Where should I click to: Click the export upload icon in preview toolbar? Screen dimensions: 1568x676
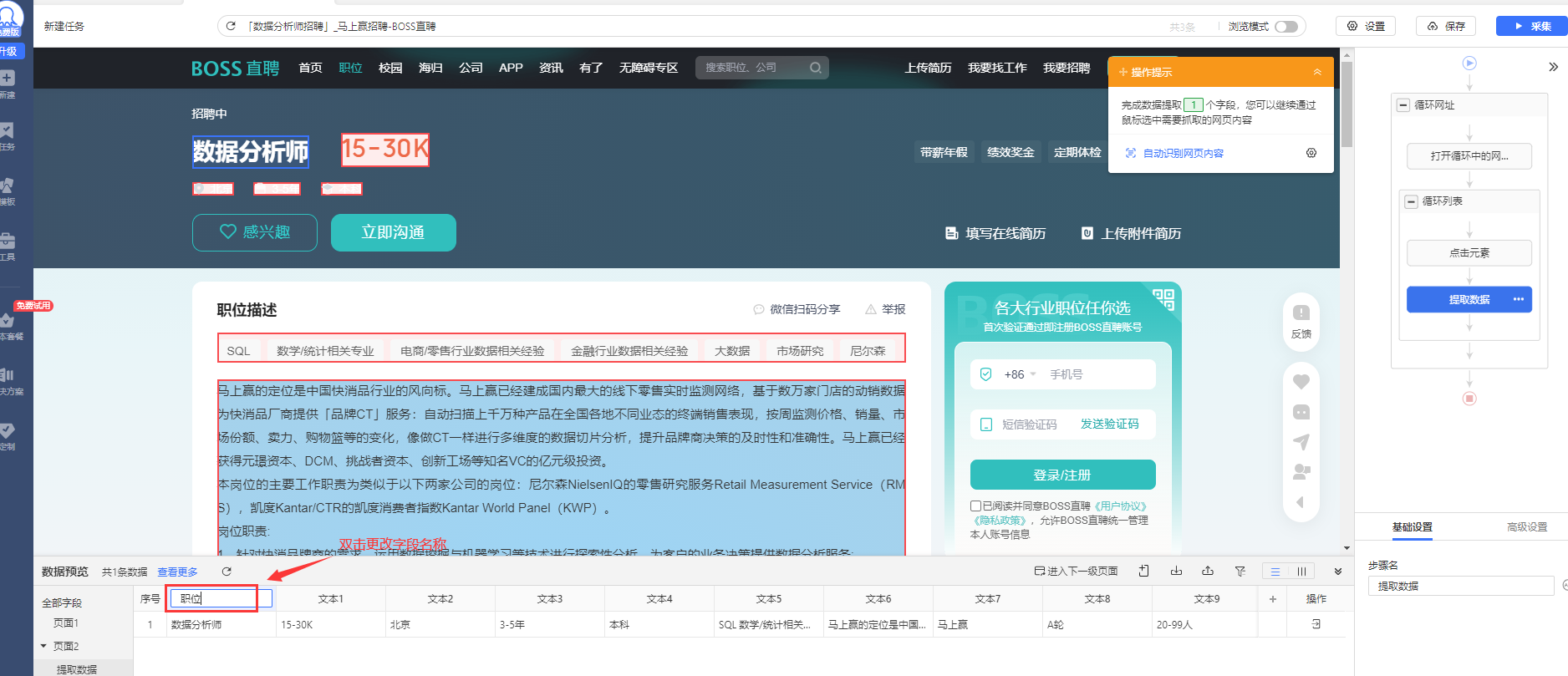click(x=1208, y=571)
